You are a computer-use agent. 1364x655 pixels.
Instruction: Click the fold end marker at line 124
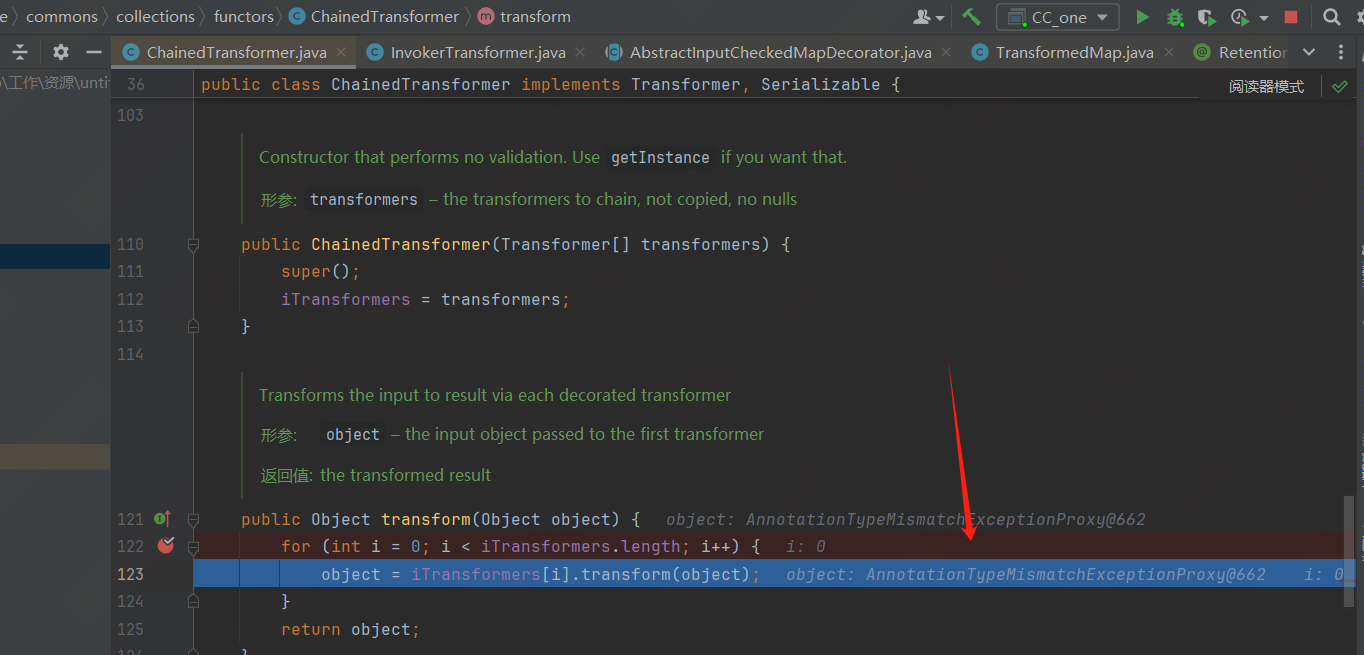[193, 601]
